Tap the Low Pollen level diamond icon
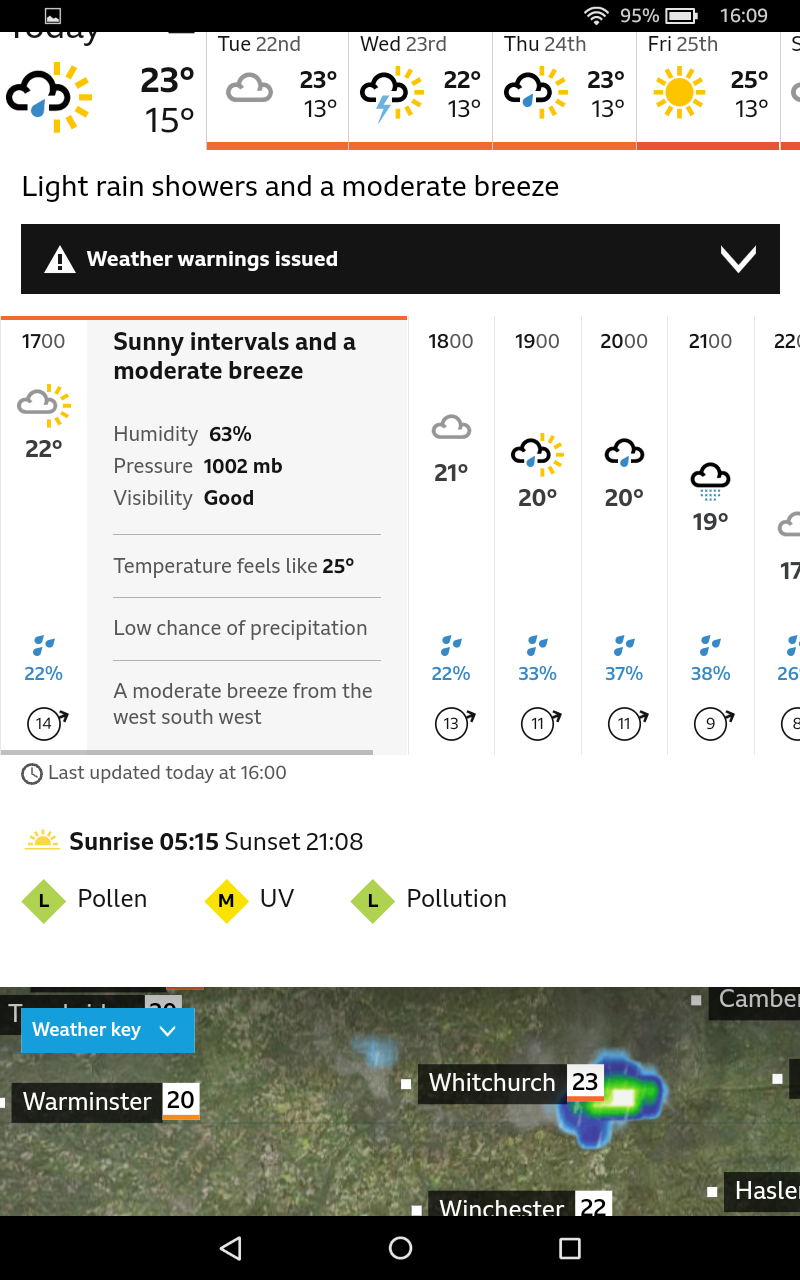Image resolution: width=800 pixels, height=1280 pixels. coord(43,901)
